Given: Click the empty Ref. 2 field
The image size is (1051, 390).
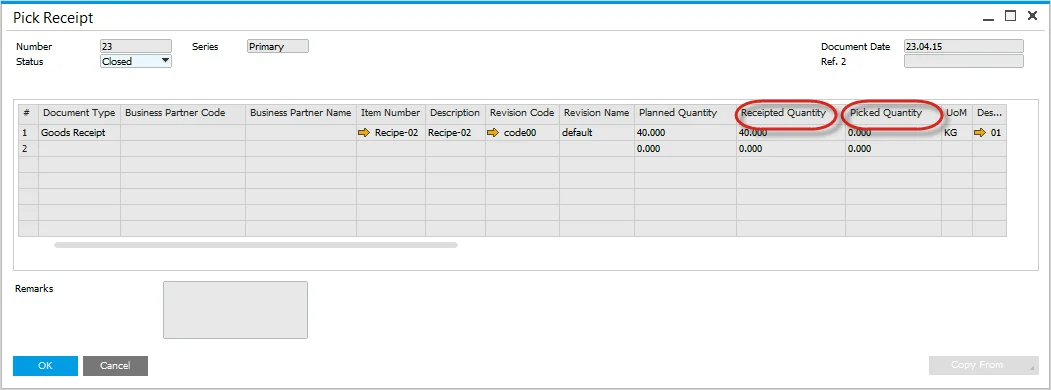Looking at the screenshot, I should (x=964, y=62).
